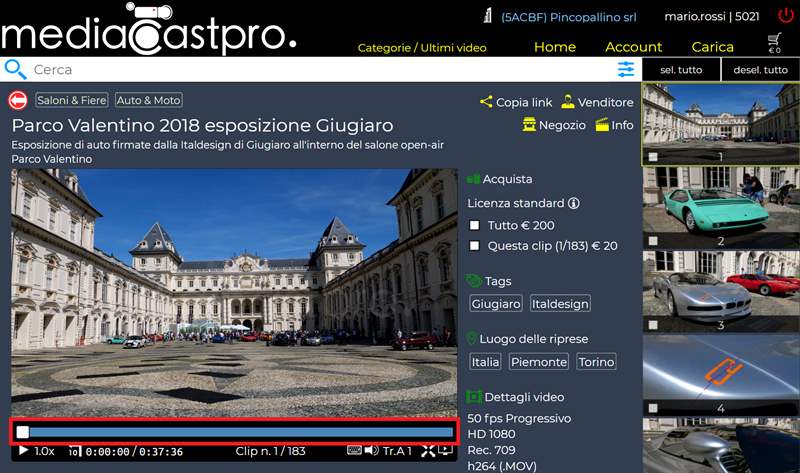Open the Carica menu item

pyautogui.click(x=712, y=47)
